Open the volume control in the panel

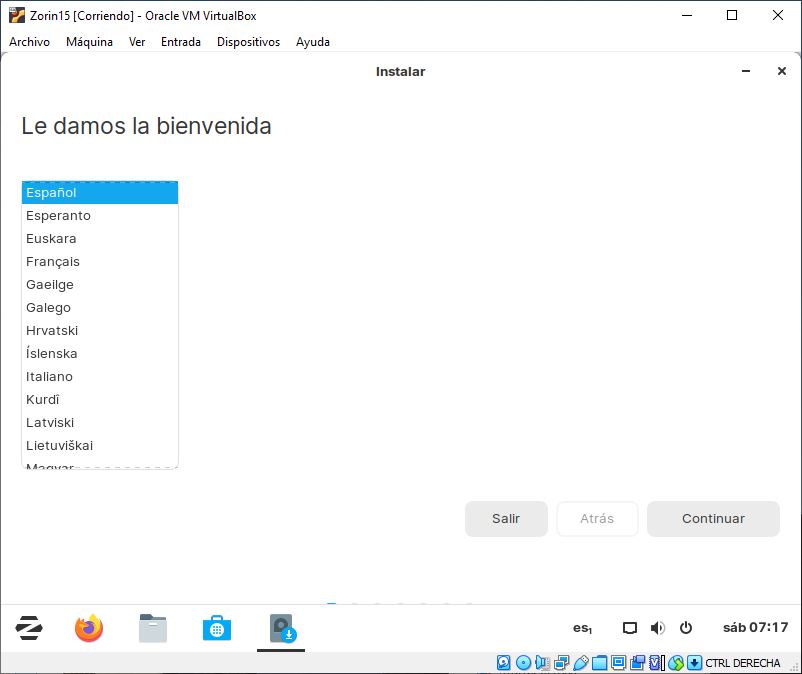pyautogui.click(x=657, y=628)
